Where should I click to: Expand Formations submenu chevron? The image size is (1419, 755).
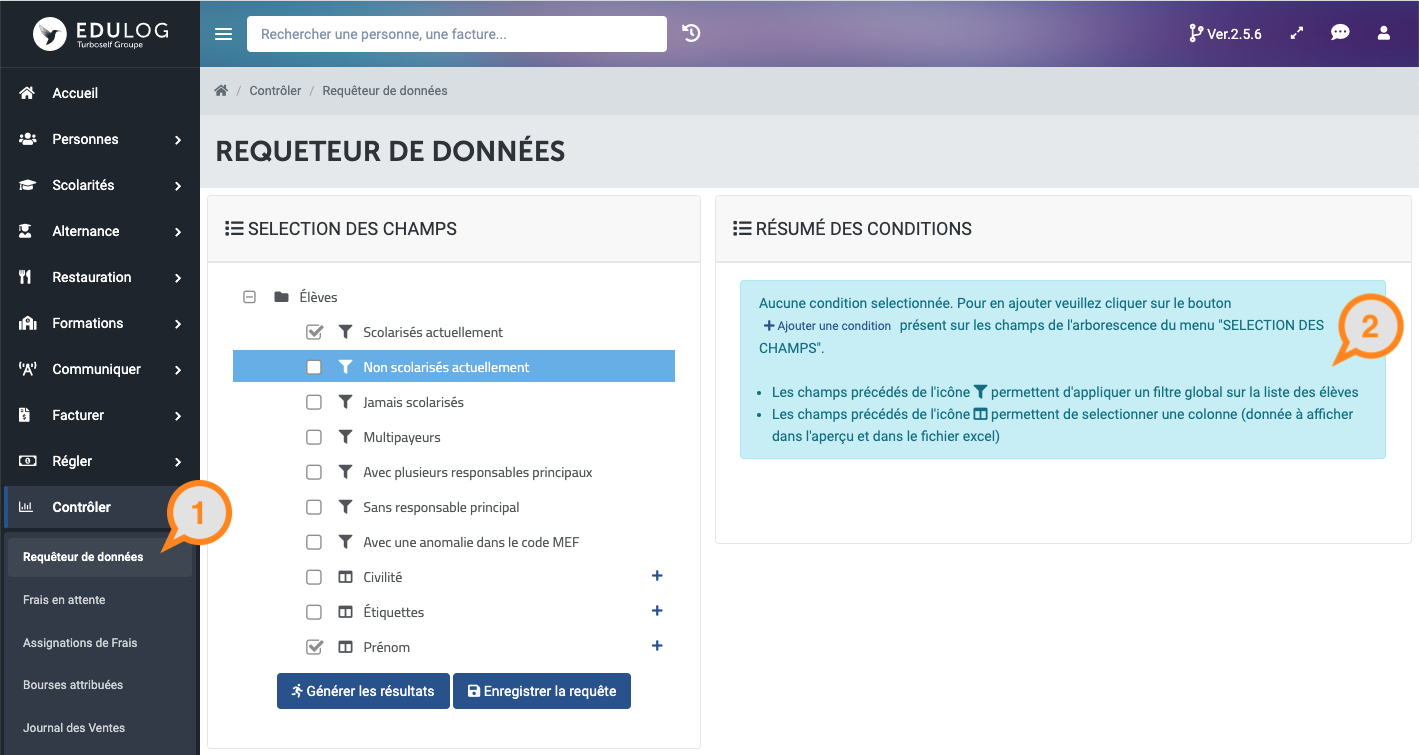[178, 324]
